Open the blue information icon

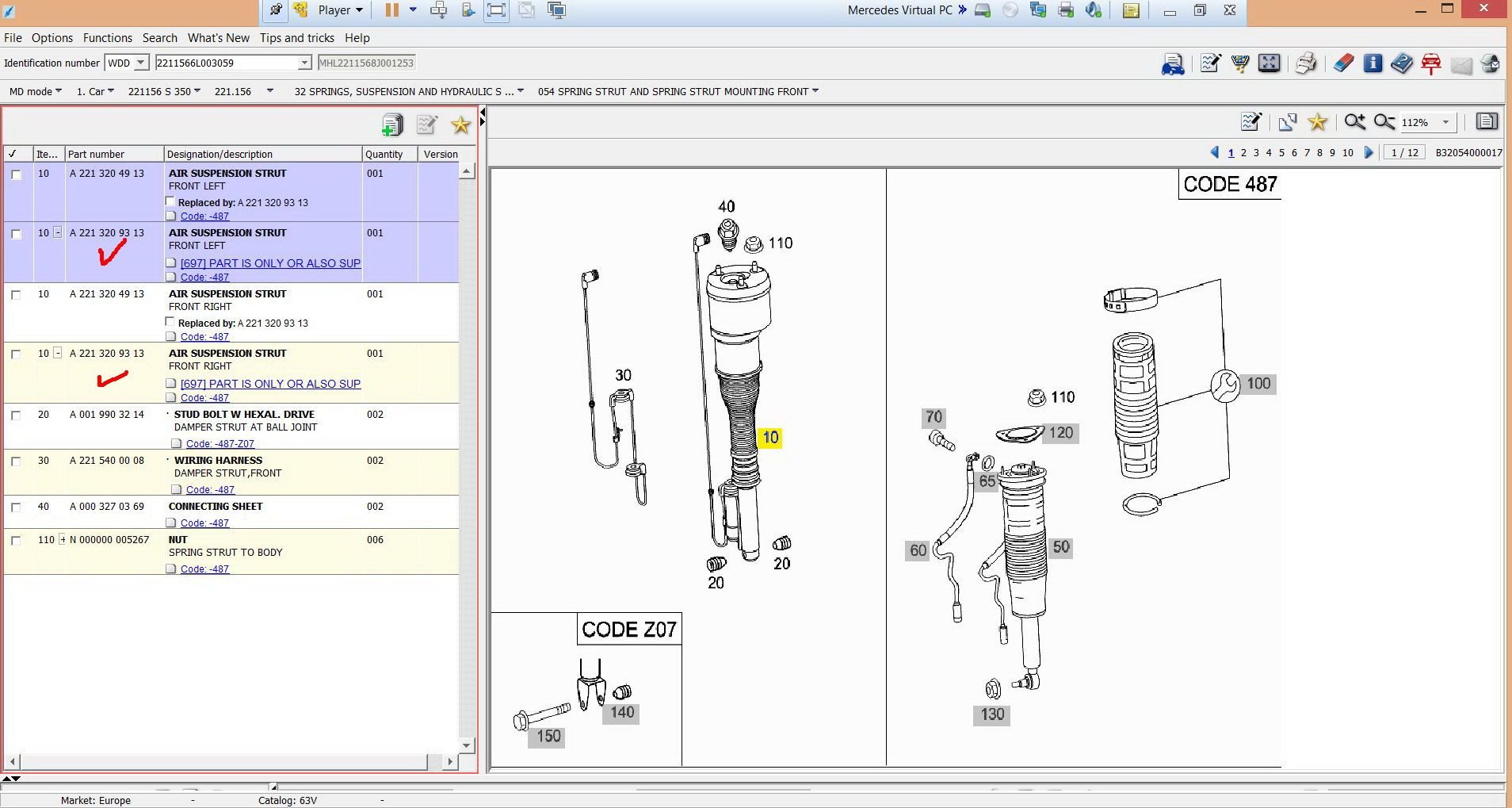coord(1373,63)
